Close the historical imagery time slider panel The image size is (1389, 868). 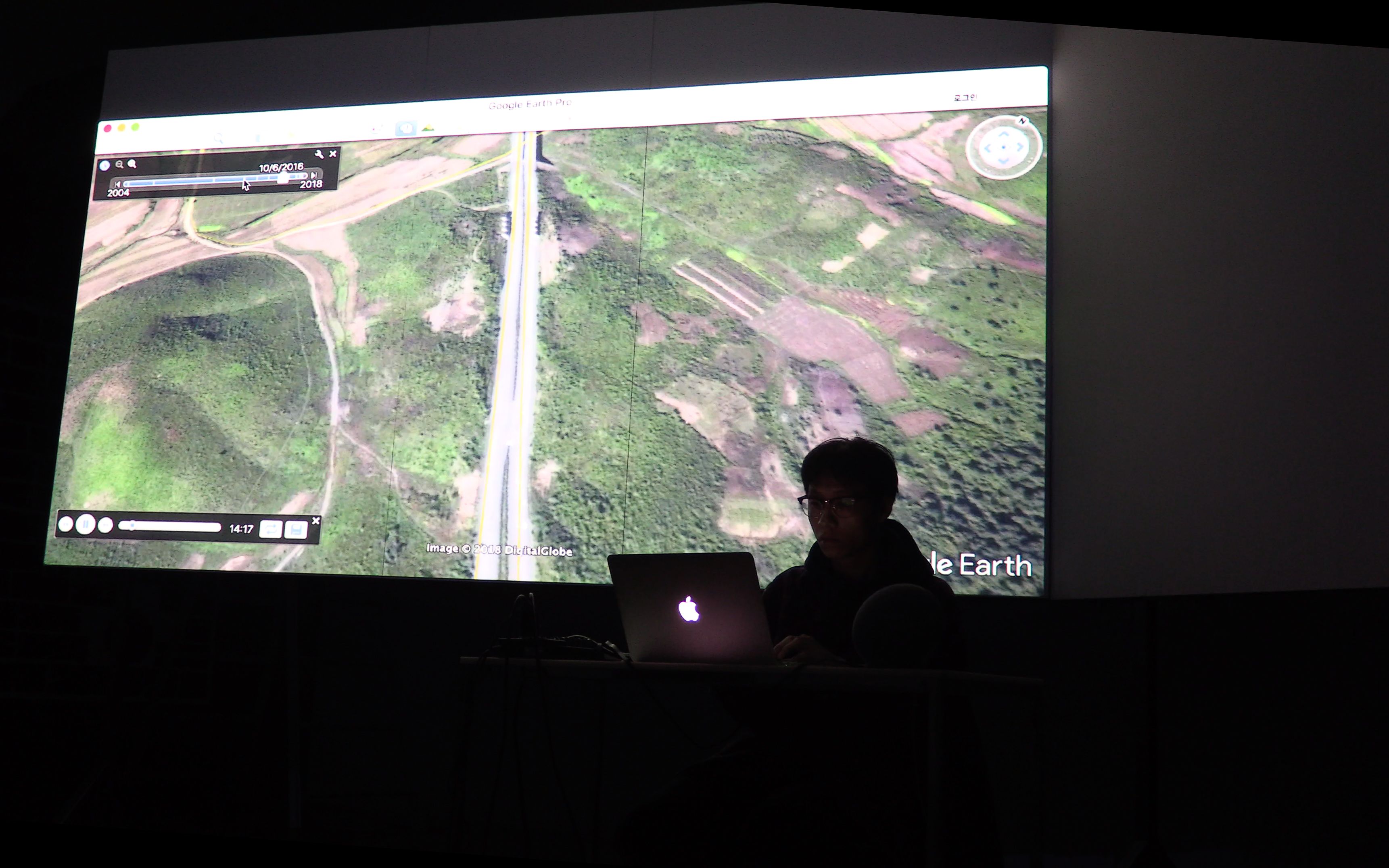coord(333,154)
